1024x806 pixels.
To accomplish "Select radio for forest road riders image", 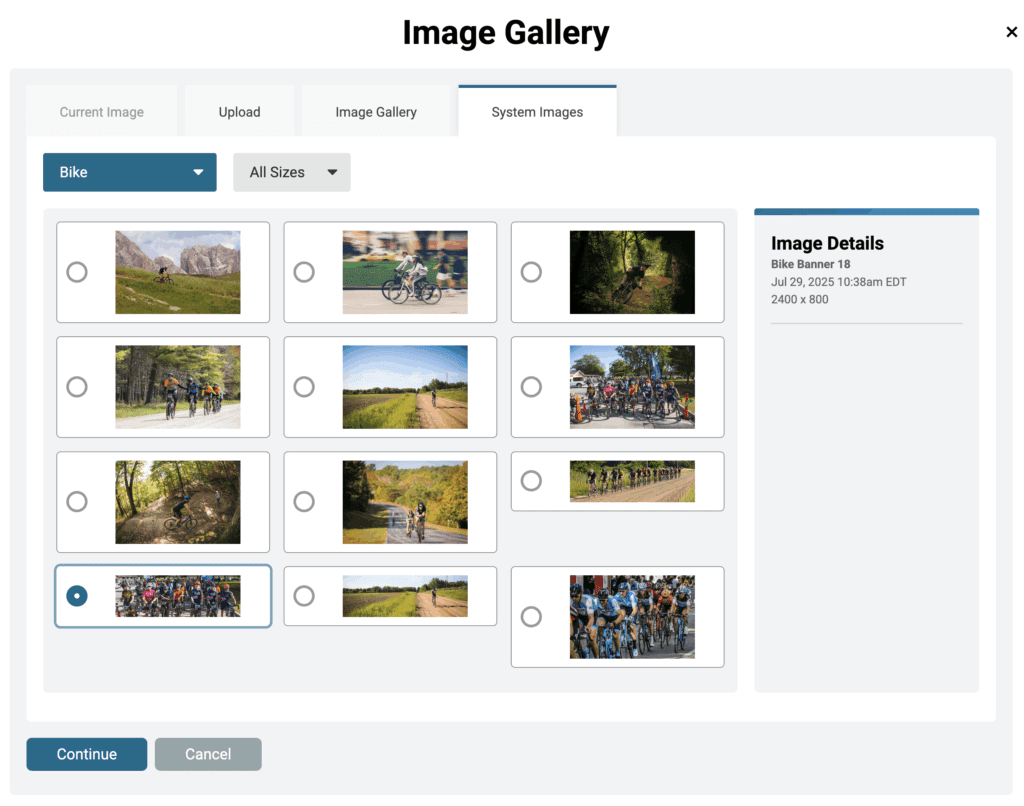I will click(77, 387).
